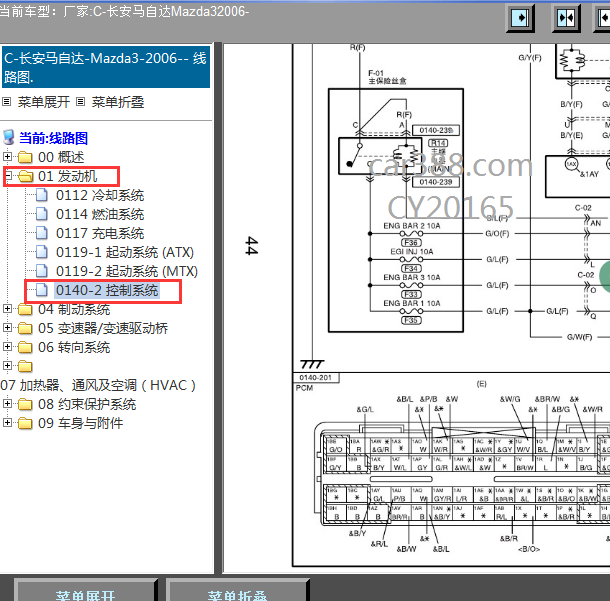Click the page icon of 0140-2 控制系统

click(42, 289)
